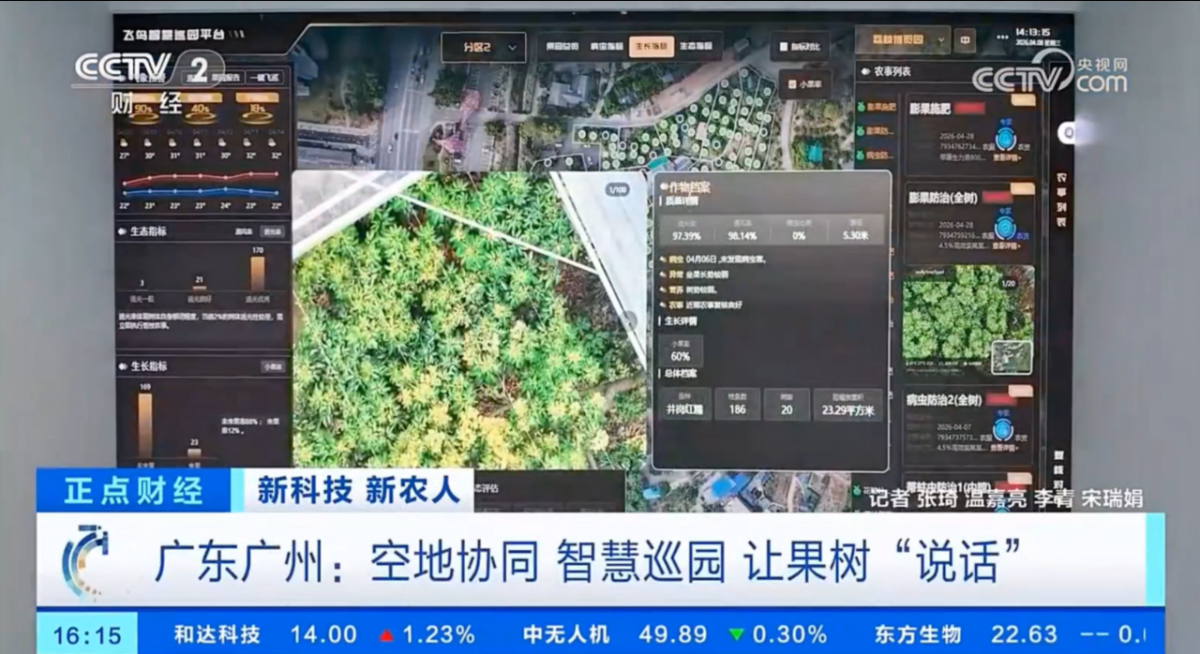Click the orange tag on 膨果防治(全树) card
This screenshot has height=654, width=1200.
[1023, 188]
